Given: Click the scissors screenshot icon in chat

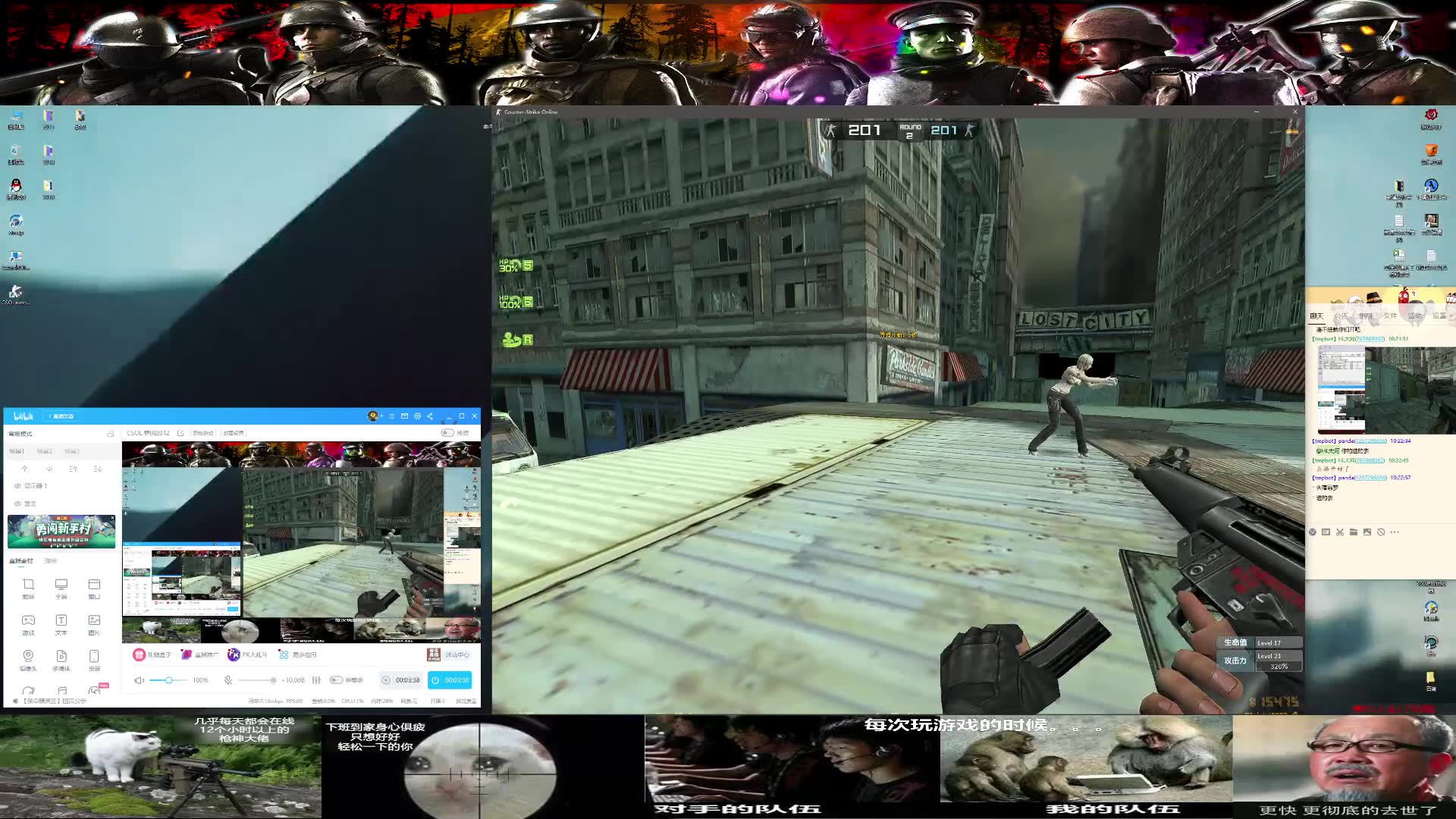Looking at the screenshot, I should coord(1340,532).
